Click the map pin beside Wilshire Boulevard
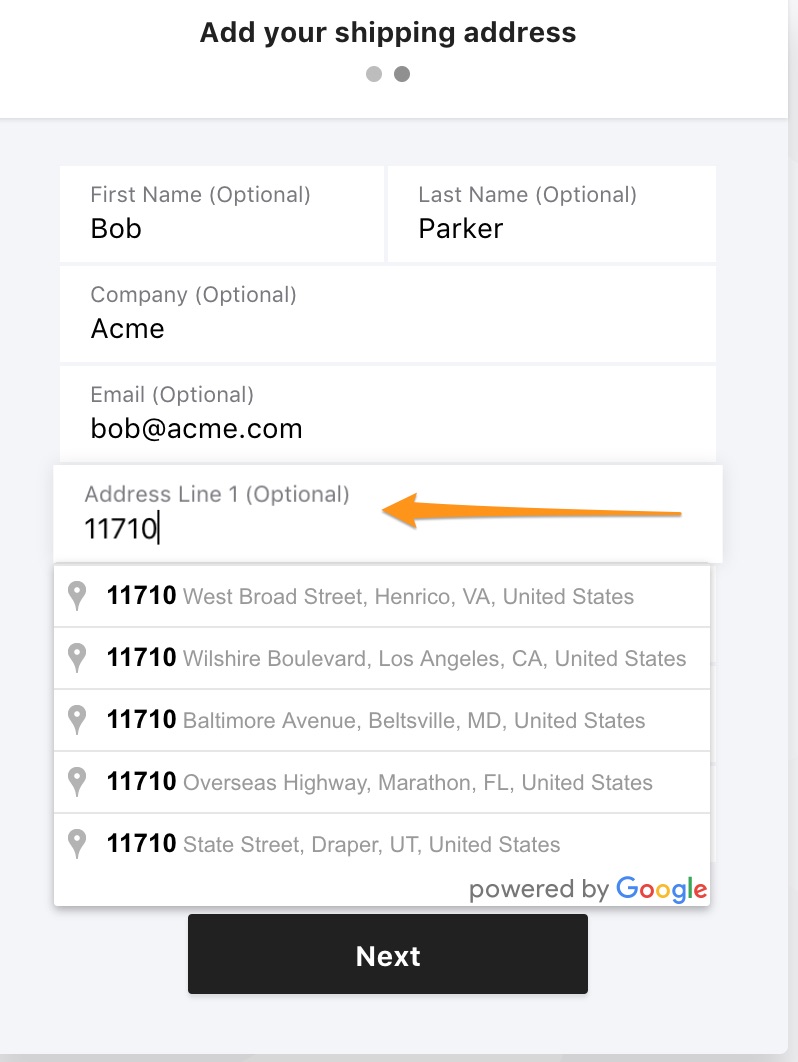Viewport: 798px width, 1062px height. (77, 658)
